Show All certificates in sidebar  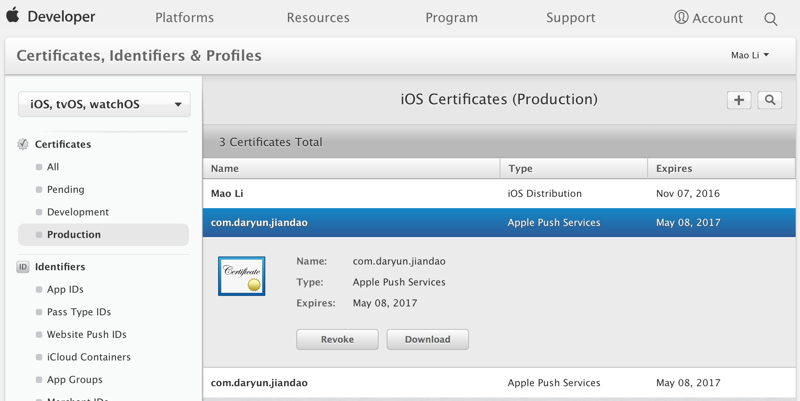pyautogui.click(x=53, y=167)
